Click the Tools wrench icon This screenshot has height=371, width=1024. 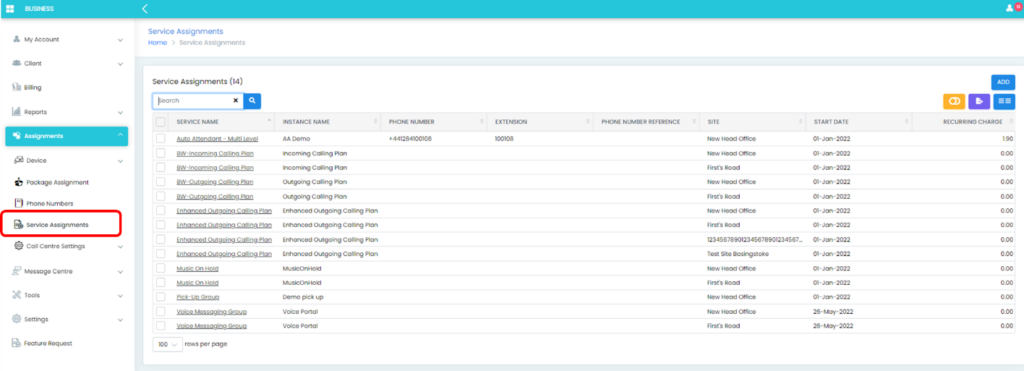17,295
